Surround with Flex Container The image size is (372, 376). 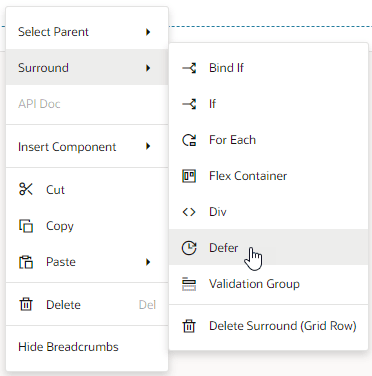coord(269,176)
